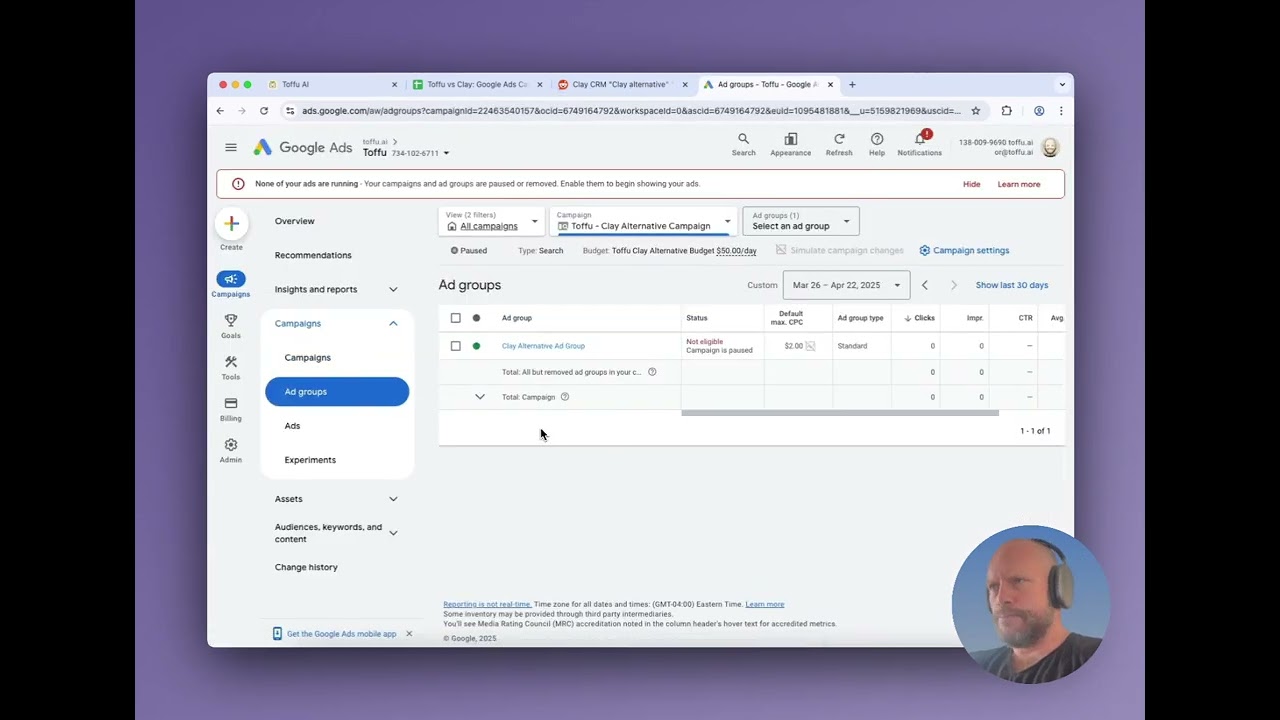
Task: Toggle Clay Alternative Ad Group green status dot
Action: tap(476, 346)
